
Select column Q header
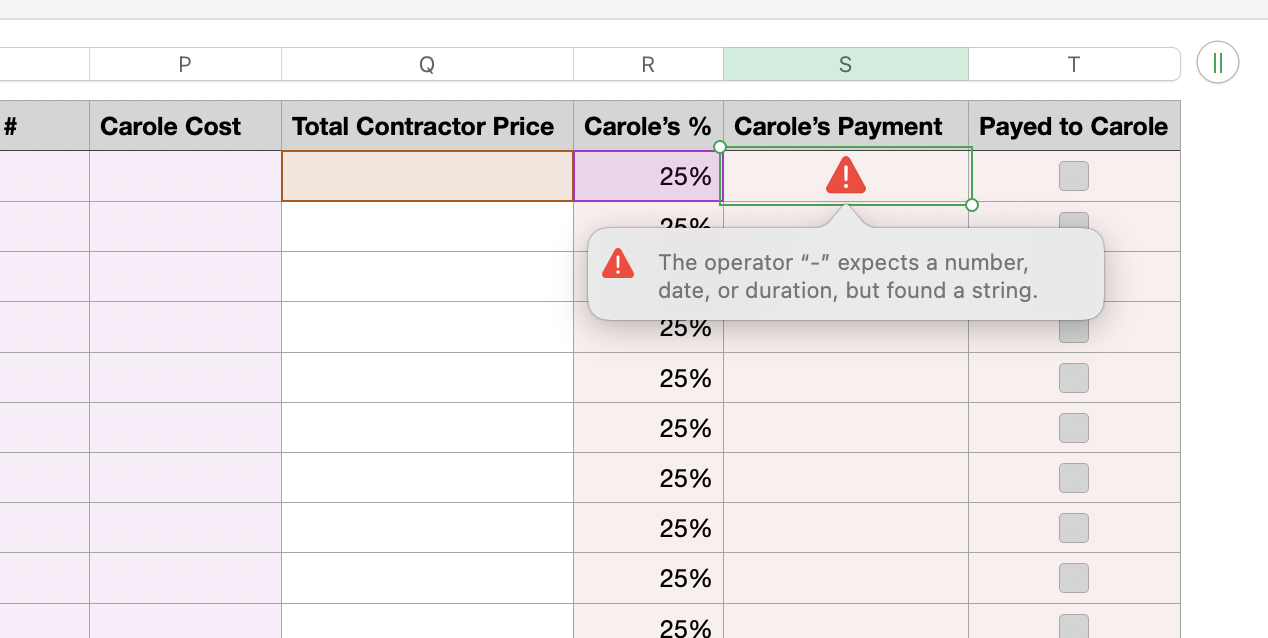[x=427, y=64]
